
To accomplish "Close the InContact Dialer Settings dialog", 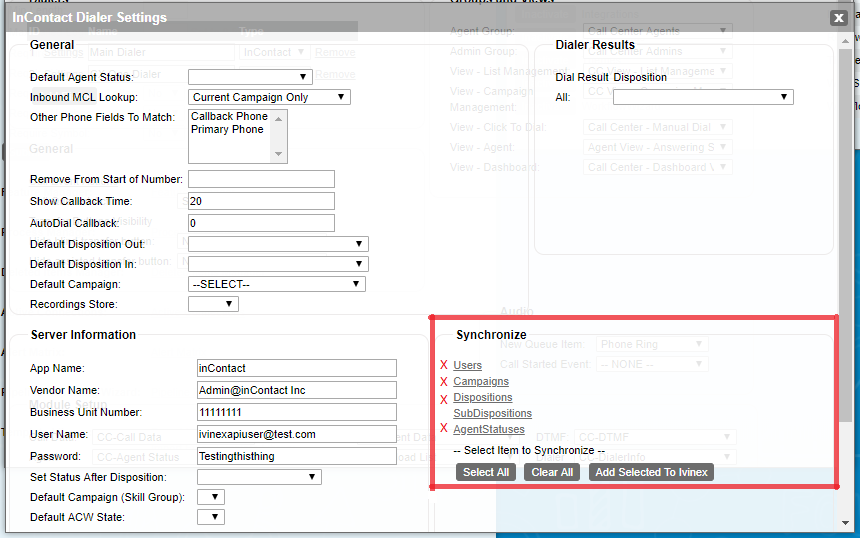I will click(x=839, y=18).
